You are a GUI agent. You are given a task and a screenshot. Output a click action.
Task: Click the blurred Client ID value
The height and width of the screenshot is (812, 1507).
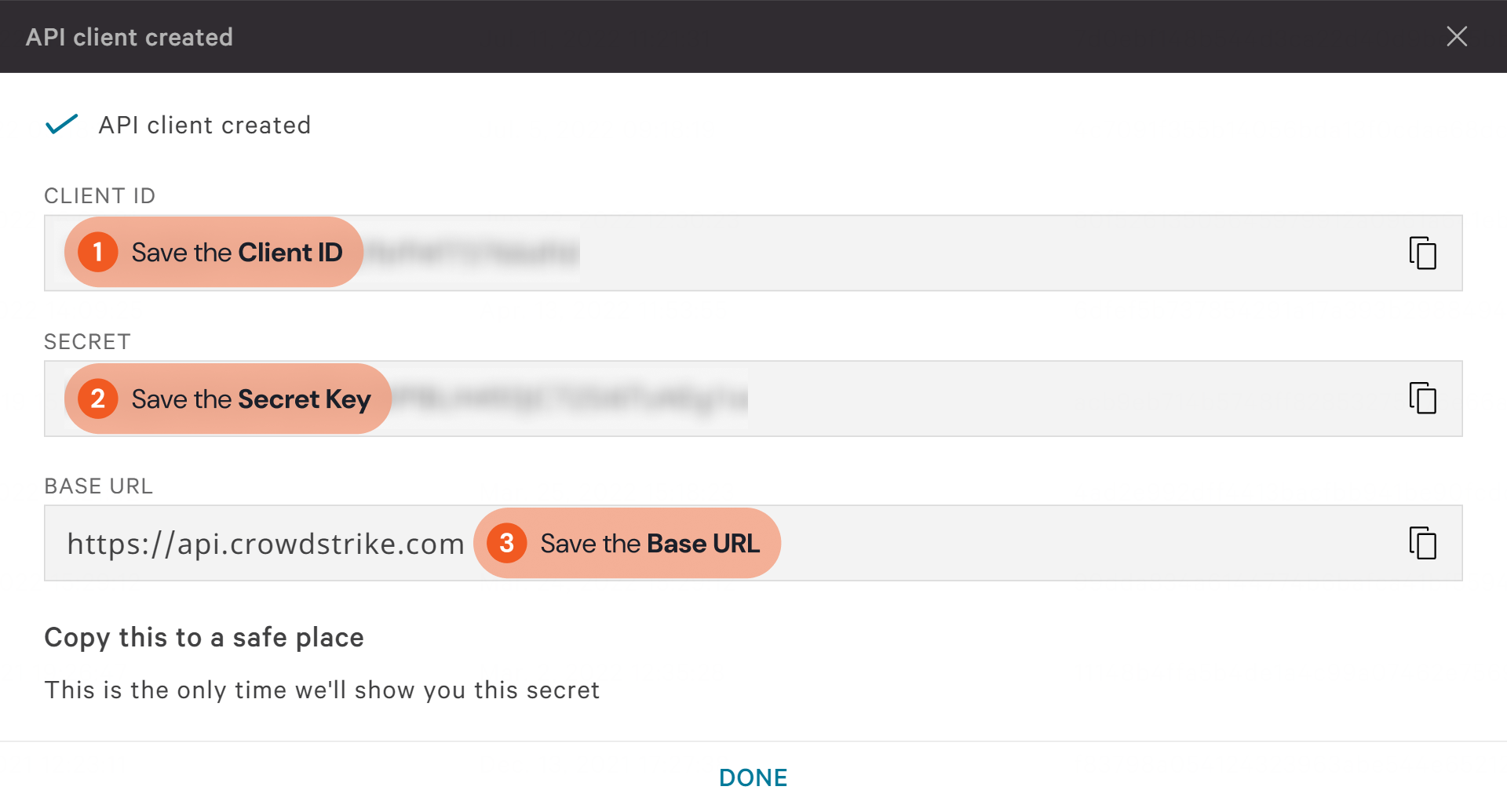473,253
